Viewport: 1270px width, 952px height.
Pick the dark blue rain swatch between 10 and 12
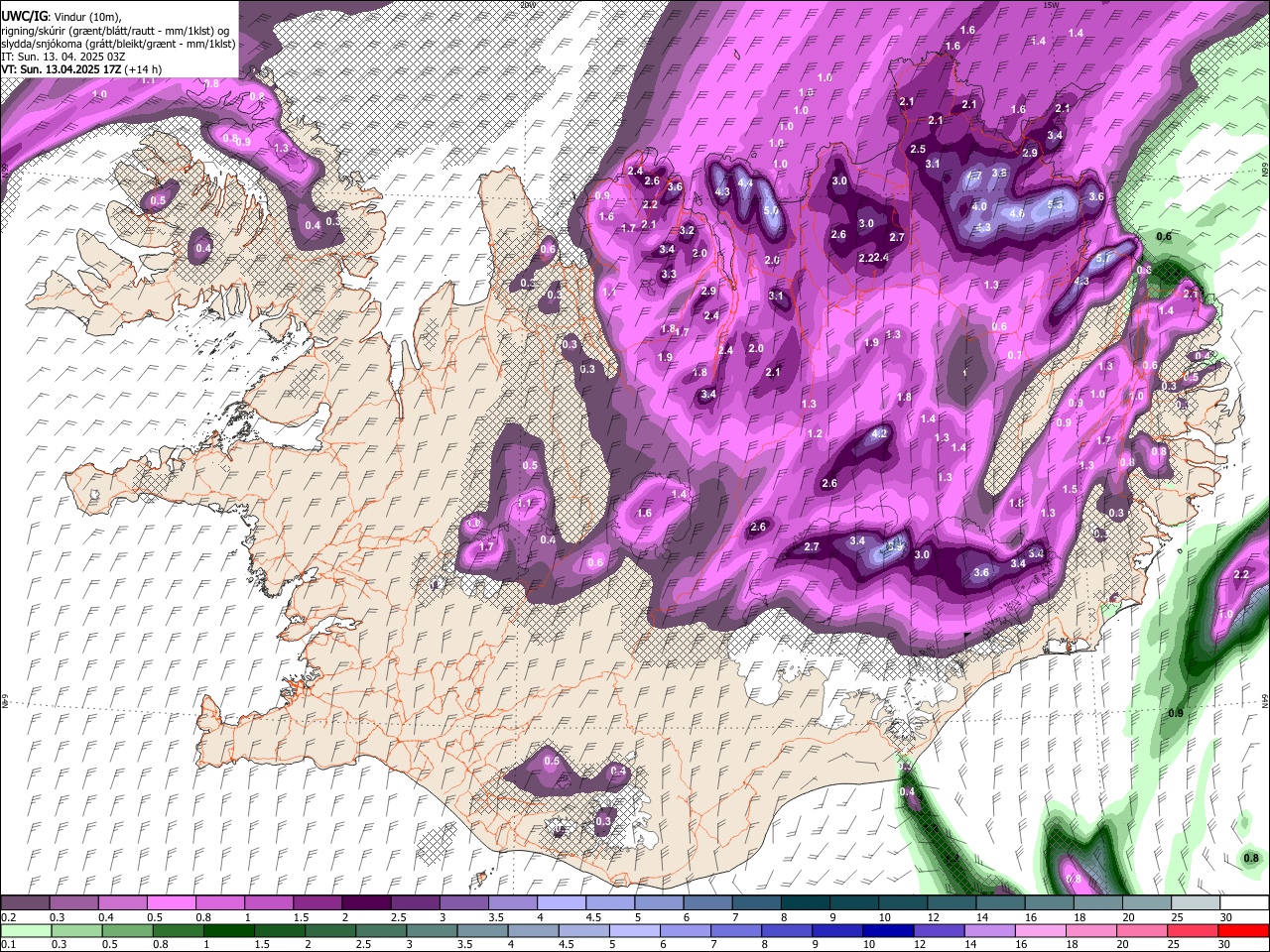coord(888,930)
